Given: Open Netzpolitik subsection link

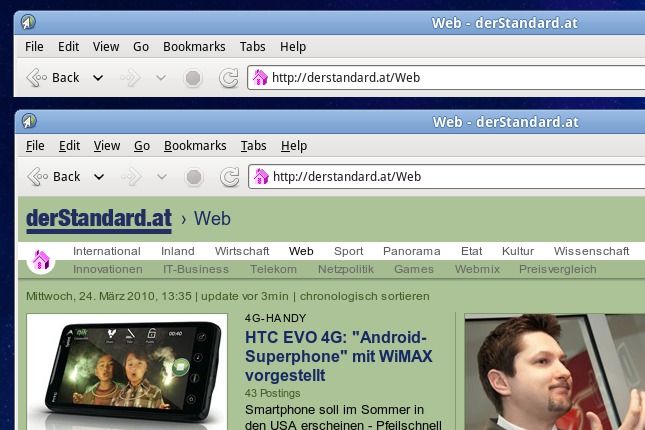Looking at the screenshot, I should click(x=346, y=270).
